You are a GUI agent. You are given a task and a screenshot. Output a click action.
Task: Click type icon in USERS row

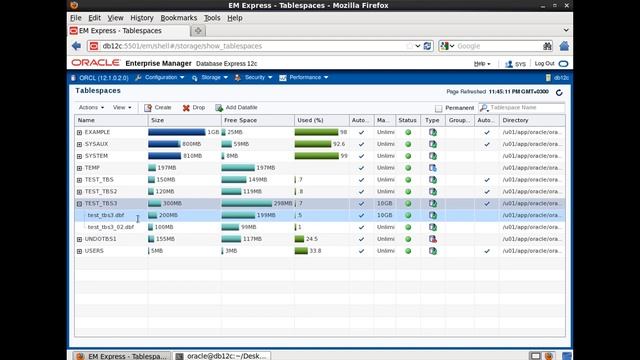433,251
